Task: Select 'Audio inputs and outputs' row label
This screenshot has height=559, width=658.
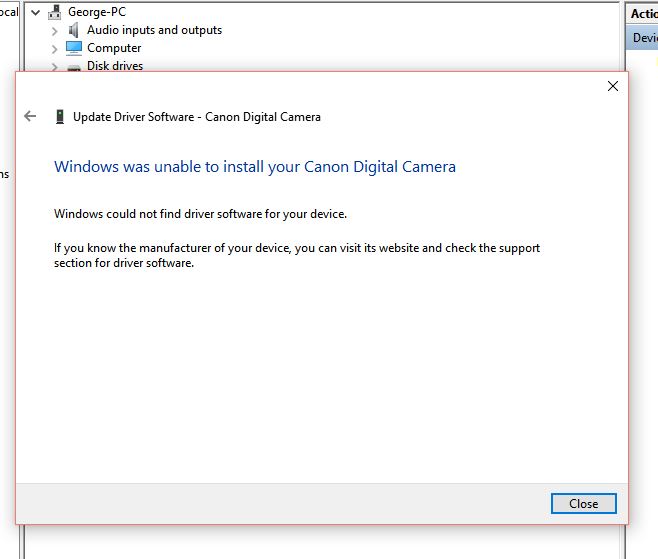Action: 154,30
